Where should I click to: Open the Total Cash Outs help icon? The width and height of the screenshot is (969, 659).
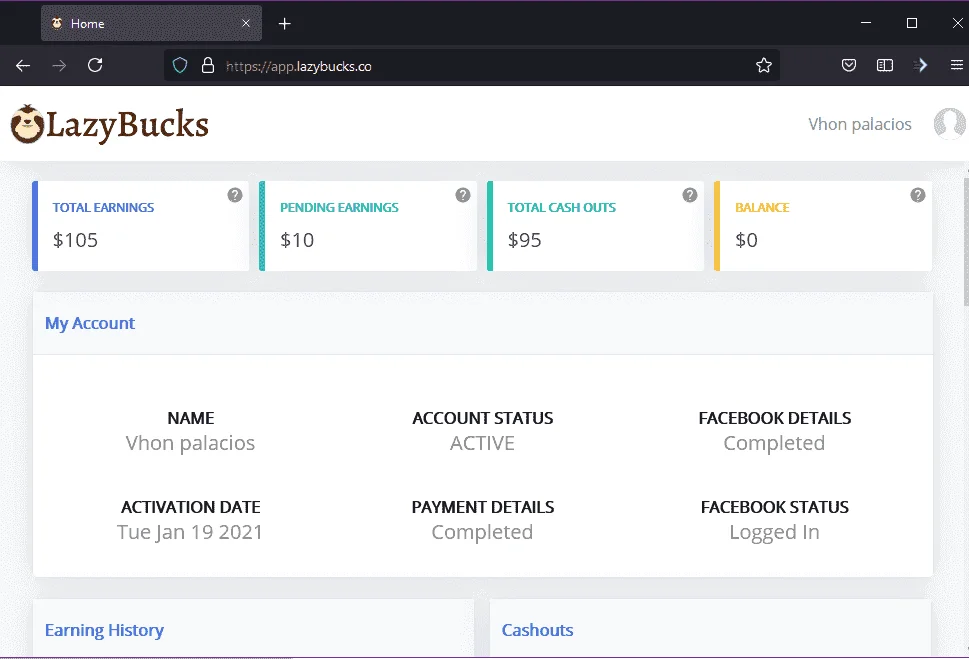click(690, 195)
